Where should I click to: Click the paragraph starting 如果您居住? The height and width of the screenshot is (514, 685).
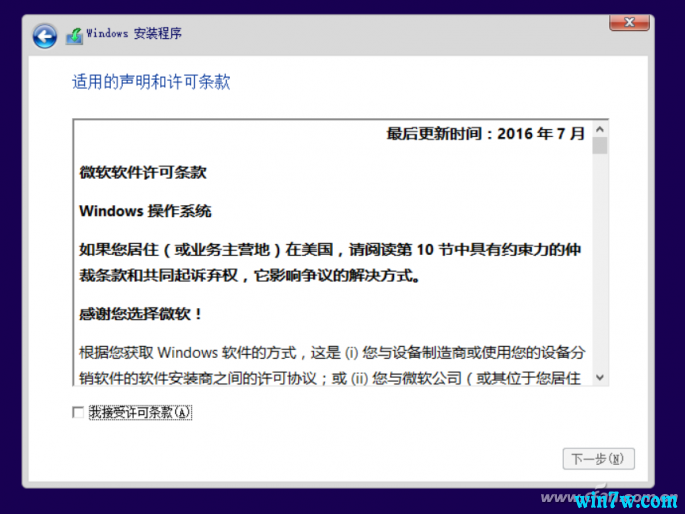(330, 262)
